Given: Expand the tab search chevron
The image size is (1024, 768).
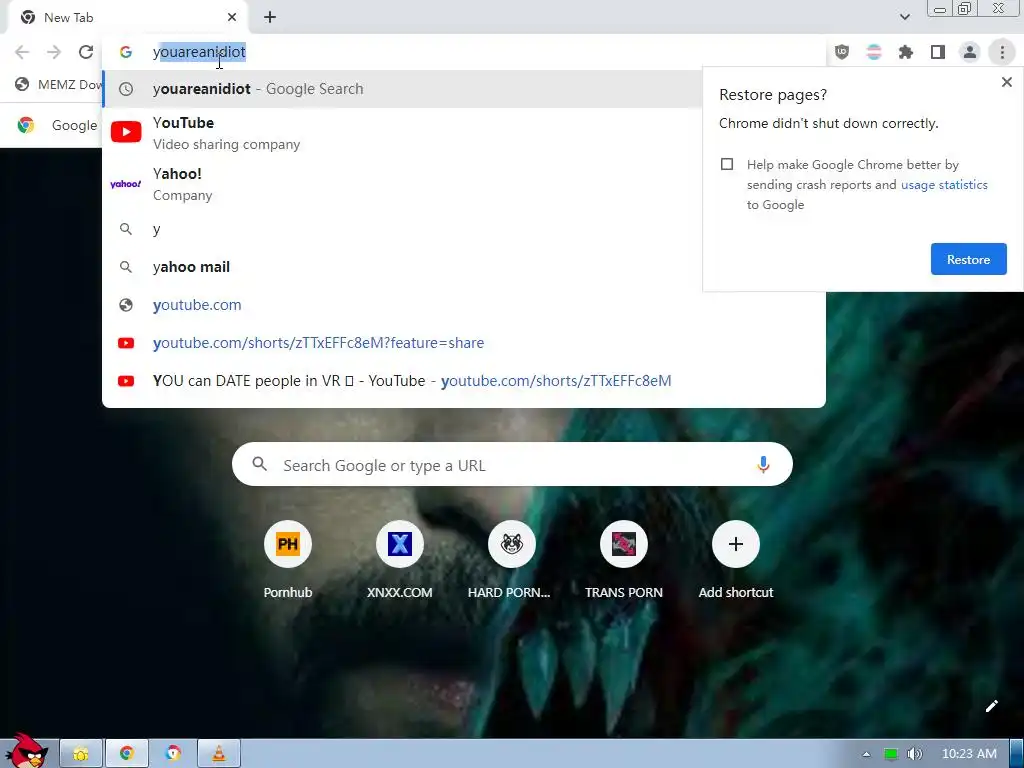Looking at the screenshot, I should tap(904, 17).
